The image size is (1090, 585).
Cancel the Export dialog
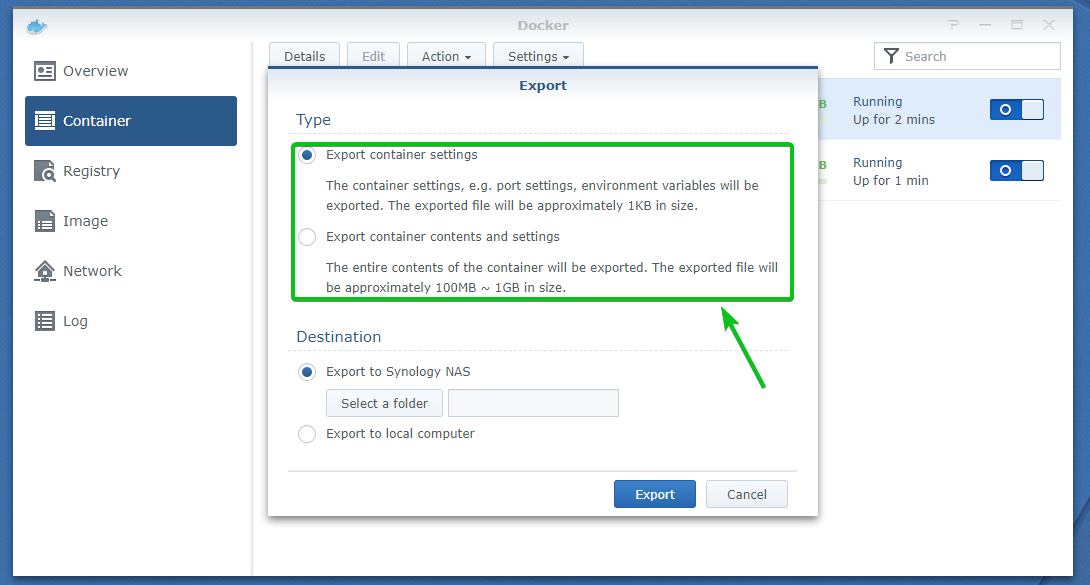coord(747,494)
